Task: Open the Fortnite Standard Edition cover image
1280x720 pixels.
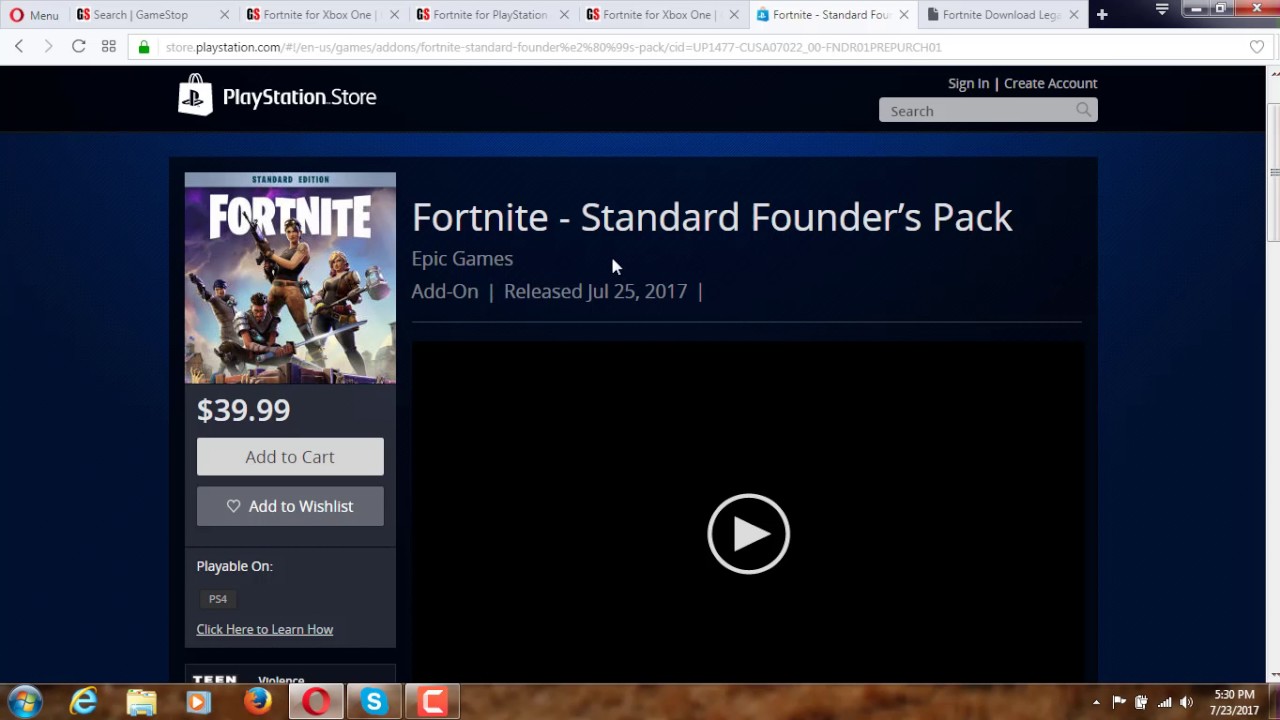Action: tap(290, 278)
